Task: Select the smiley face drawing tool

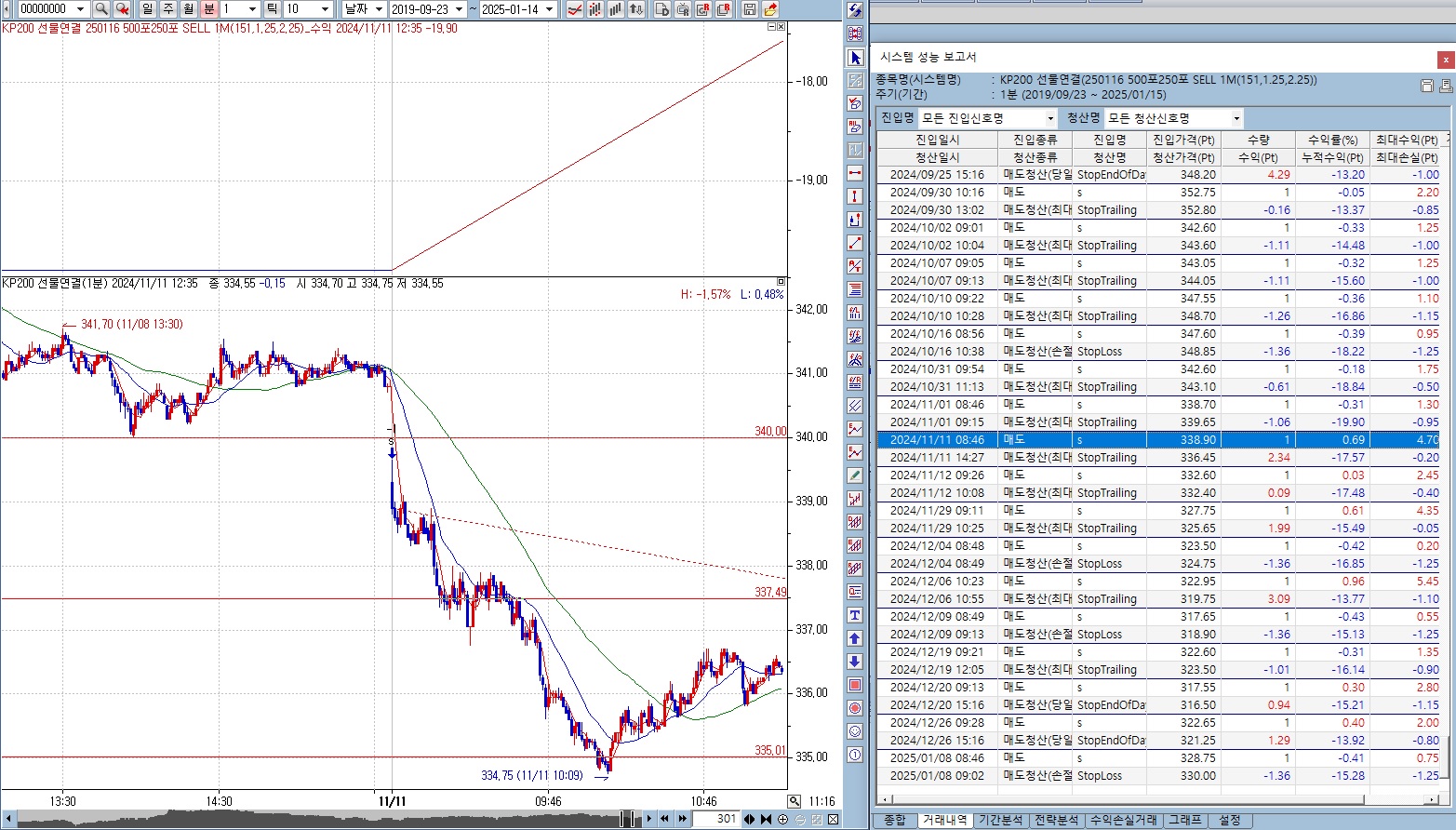Action: click(855, 731)
